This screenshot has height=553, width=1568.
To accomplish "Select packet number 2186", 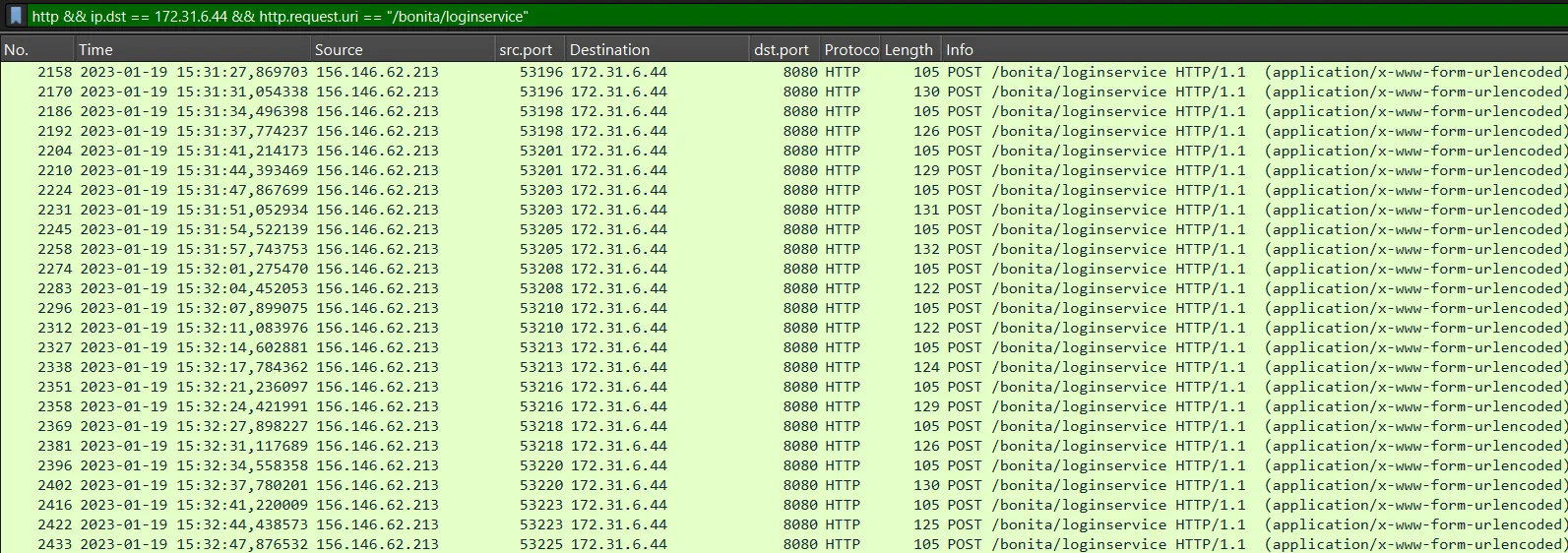I will click(x=784, y=111).
